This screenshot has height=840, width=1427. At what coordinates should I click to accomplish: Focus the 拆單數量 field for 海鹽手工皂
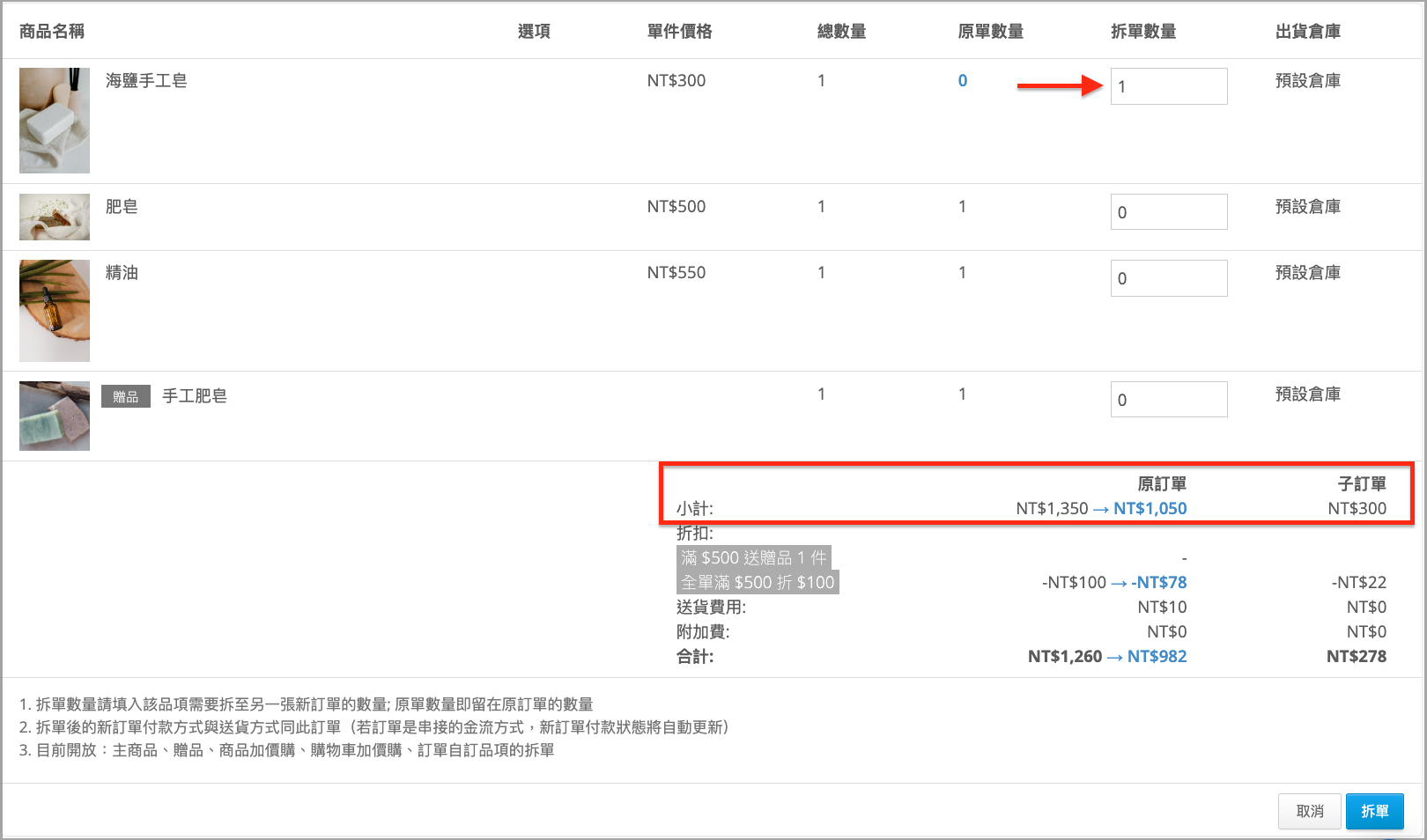[1168, 86]
